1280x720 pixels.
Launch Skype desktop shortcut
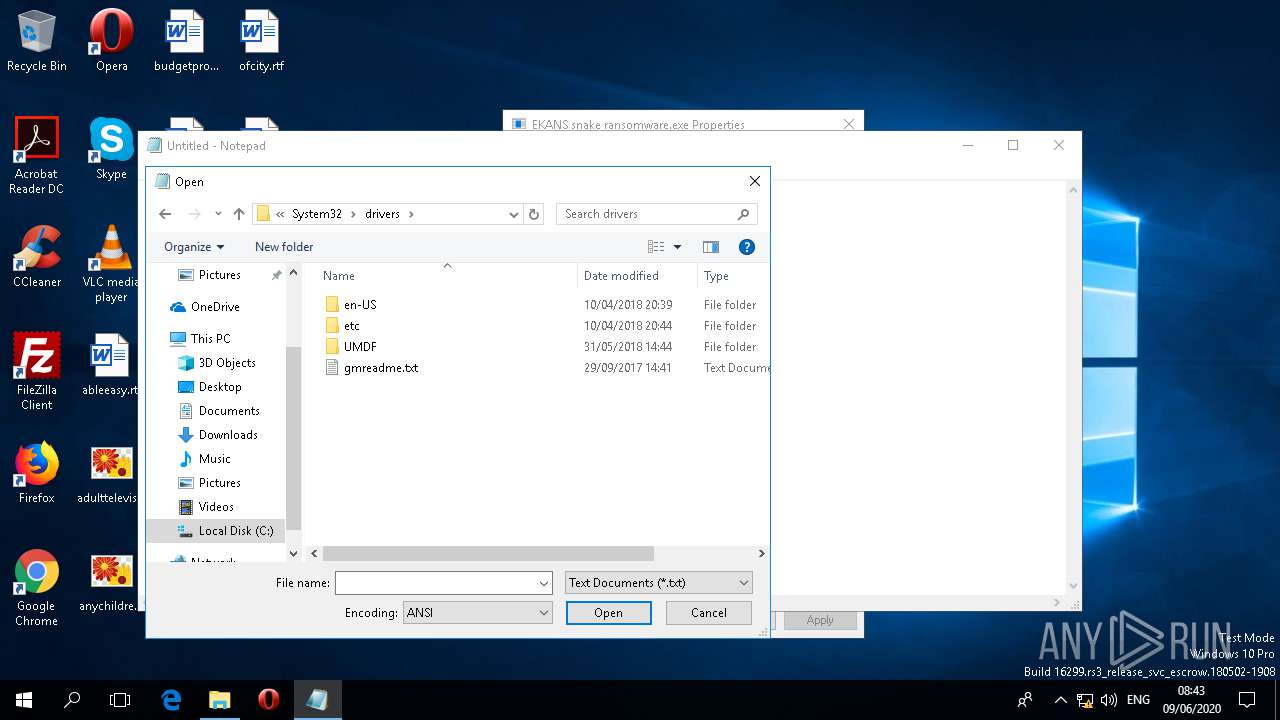click(111, 150)
